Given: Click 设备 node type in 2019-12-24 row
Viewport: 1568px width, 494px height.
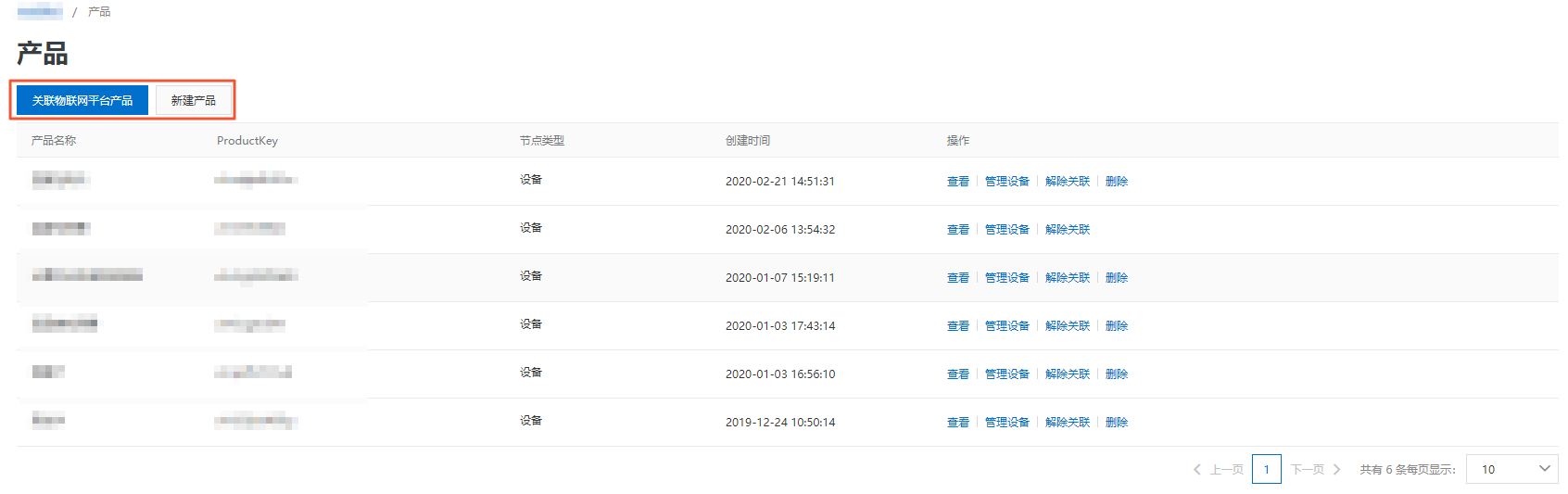Looking at the screenshot, I should [531, 421].
